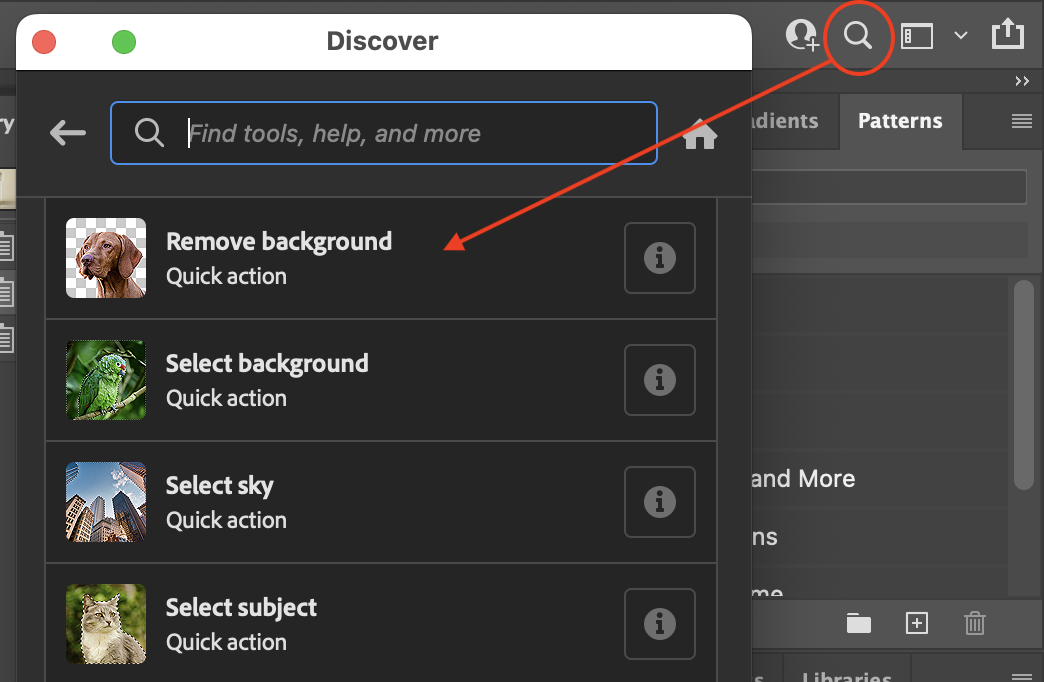
Task: Expand hidden panels with the double-chevron
Action: 1021,81
